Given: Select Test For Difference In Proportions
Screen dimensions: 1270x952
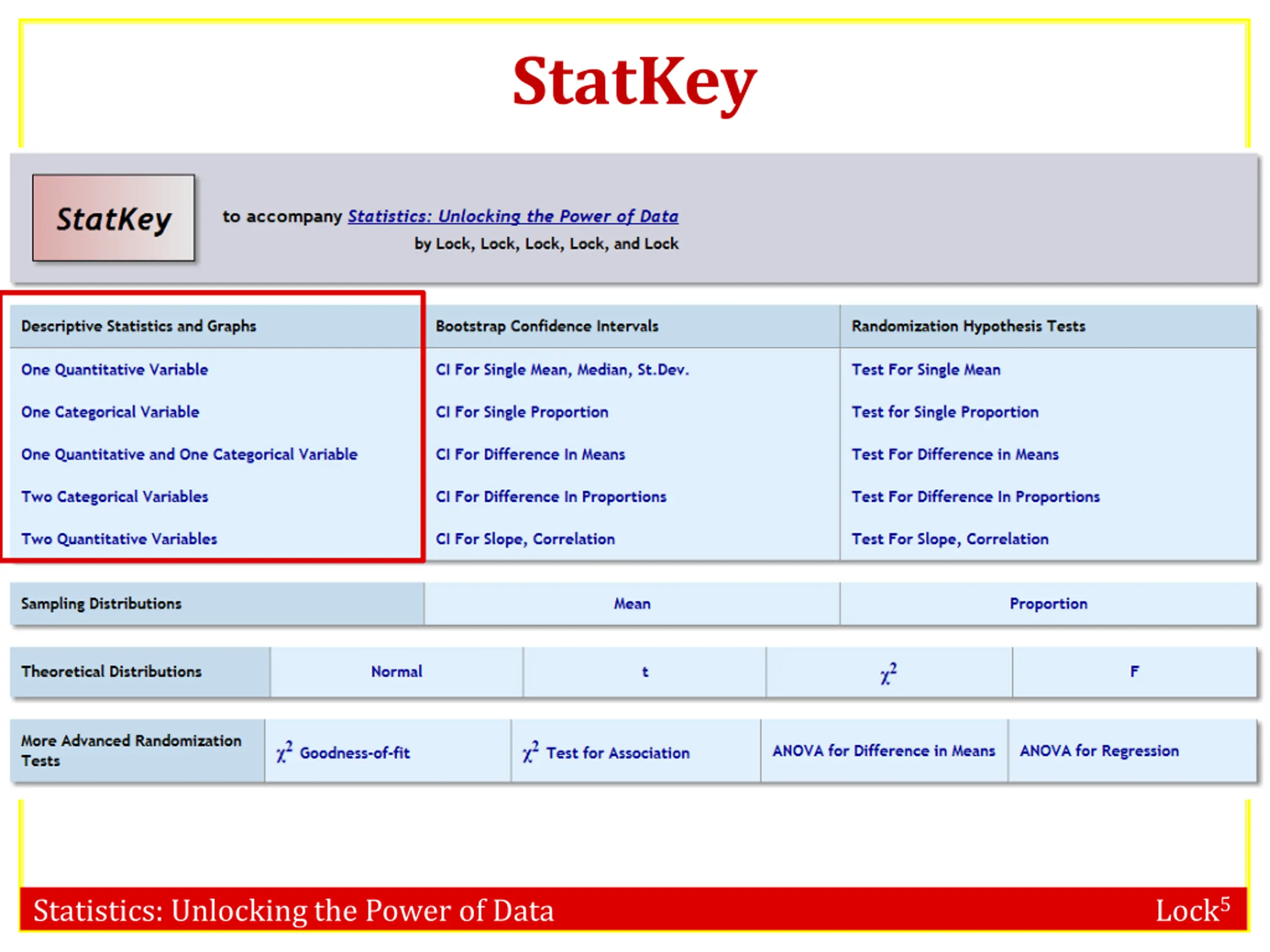Looking at the screenshot, I should [975, 497].
